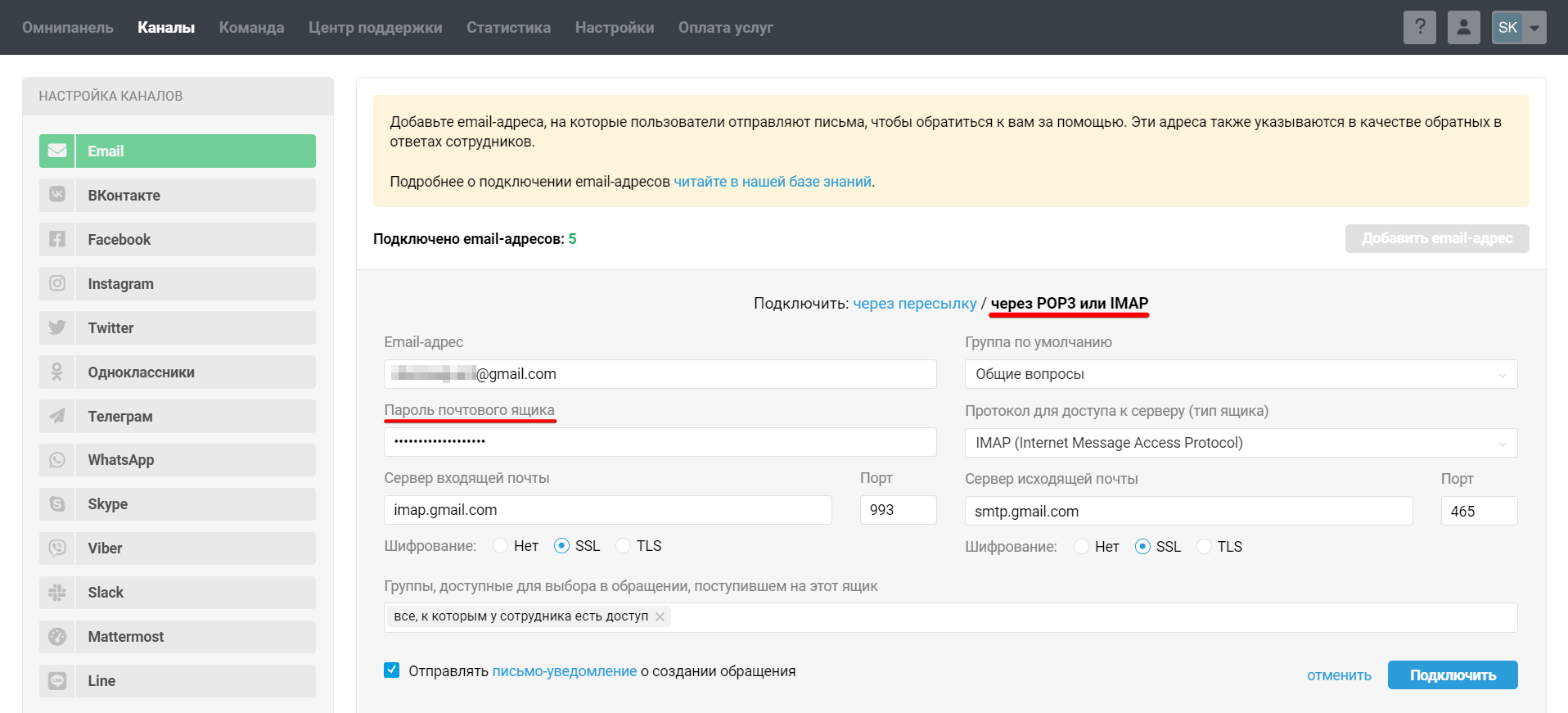Select the Twitter bird icon
Screen dimensions: 1568x713
[57, 327]
